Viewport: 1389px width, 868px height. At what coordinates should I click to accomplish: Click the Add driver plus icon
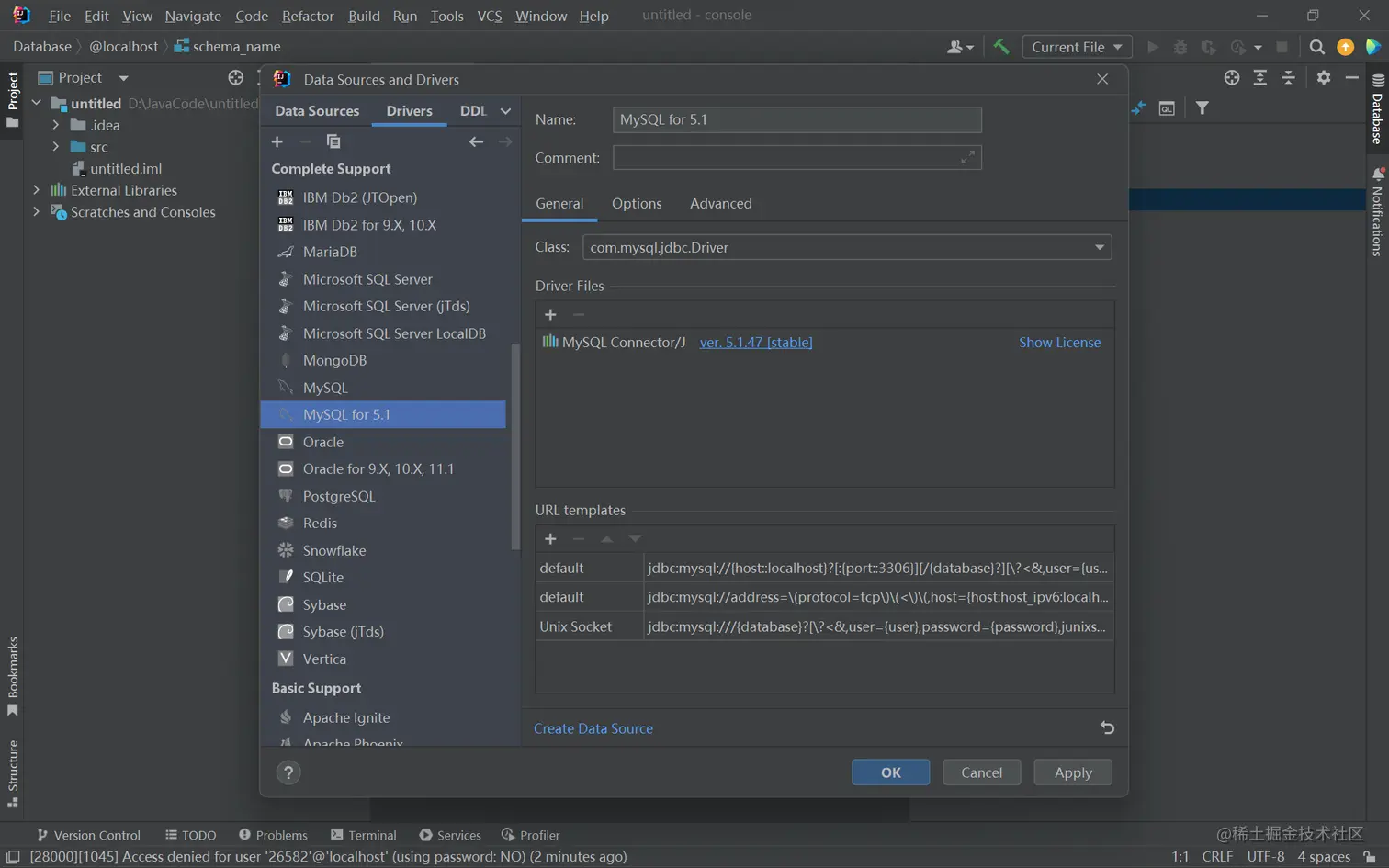click(277, 141)
